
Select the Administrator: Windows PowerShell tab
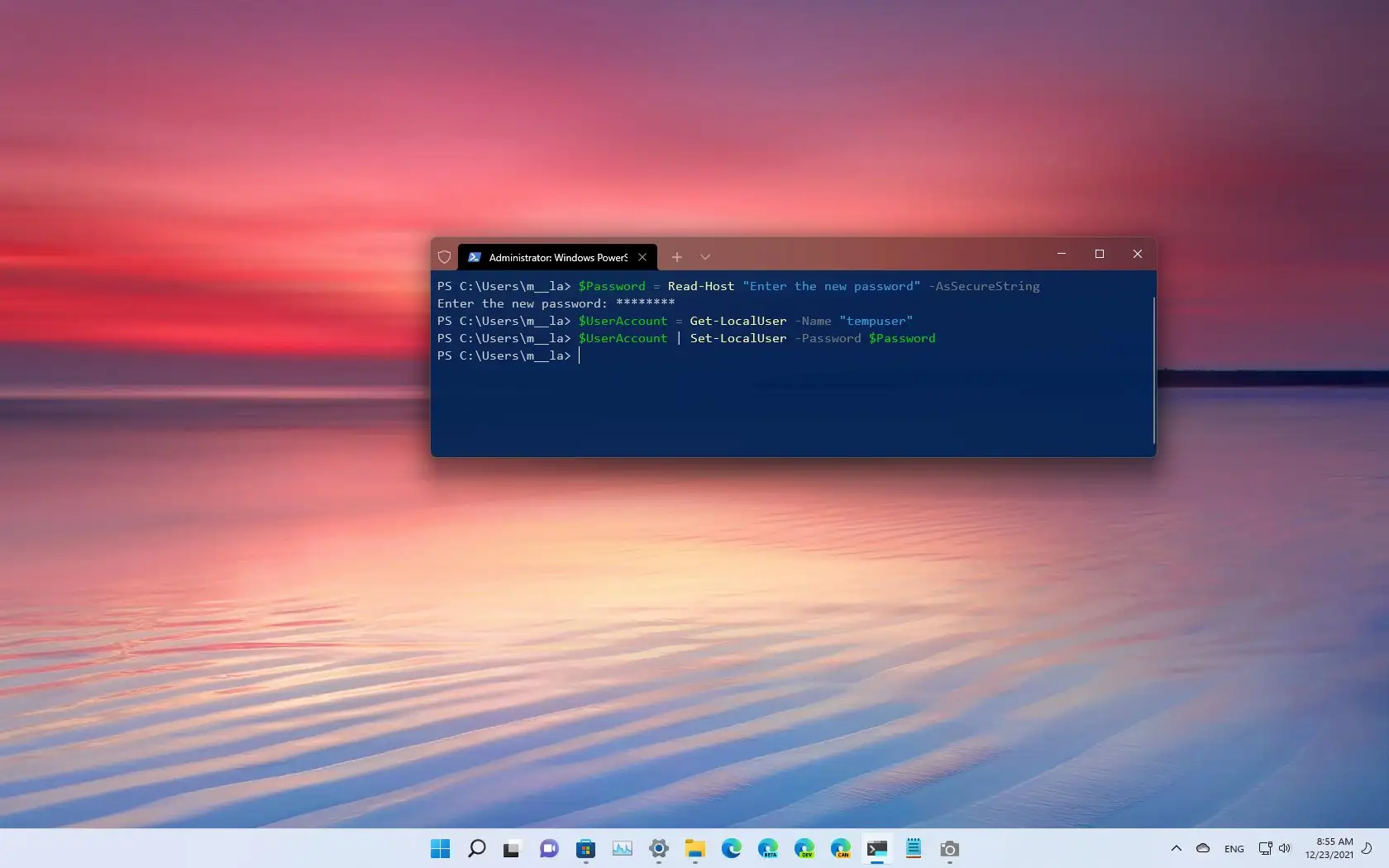[550, 257]
